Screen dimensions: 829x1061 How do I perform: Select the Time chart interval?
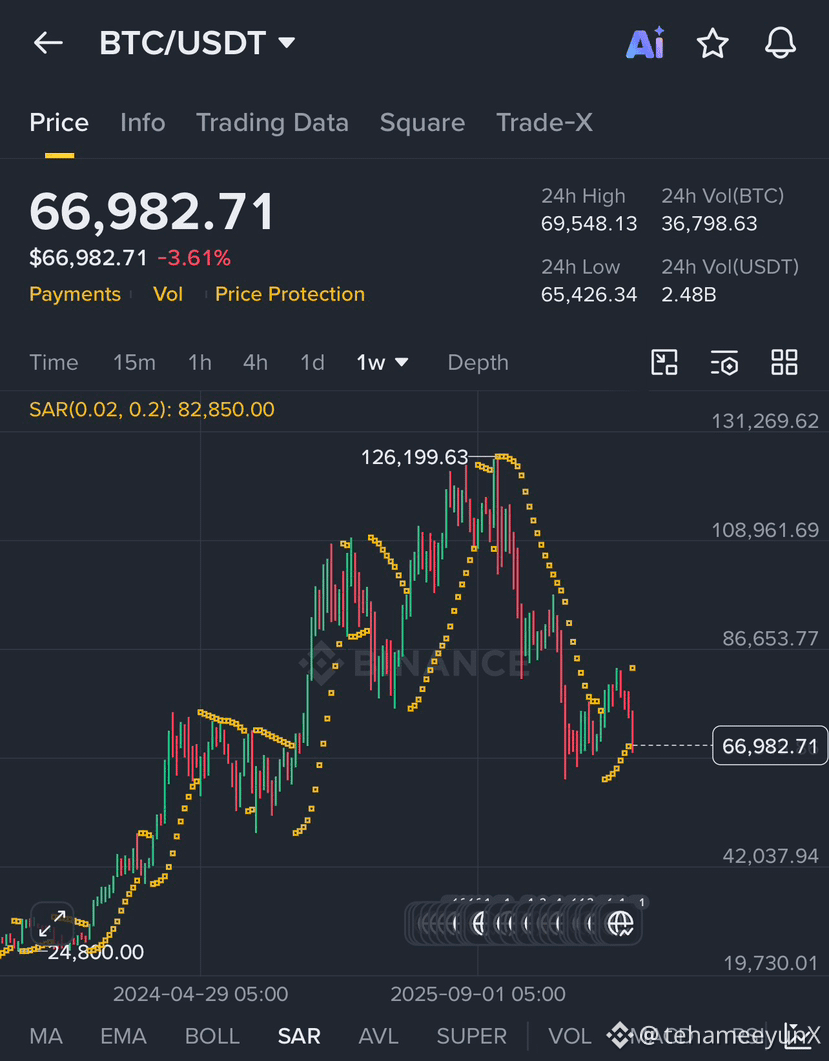pos(53,363)
